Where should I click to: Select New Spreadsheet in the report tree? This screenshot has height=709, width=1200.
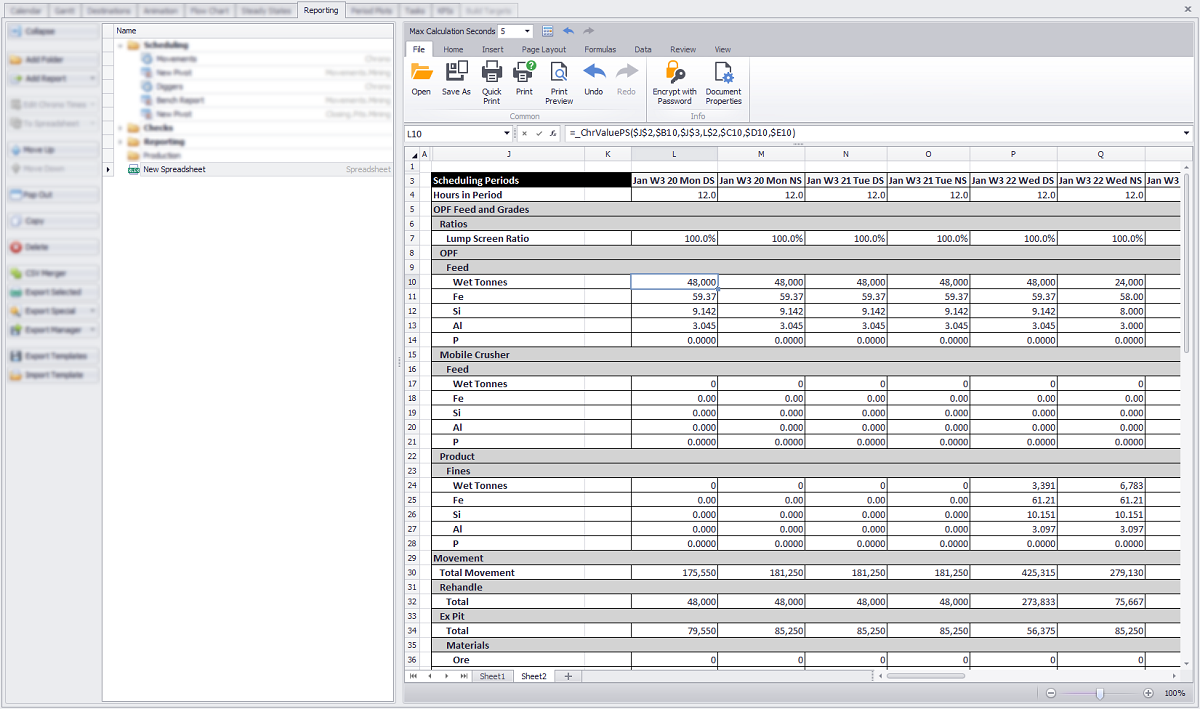(x=174, y=170)
